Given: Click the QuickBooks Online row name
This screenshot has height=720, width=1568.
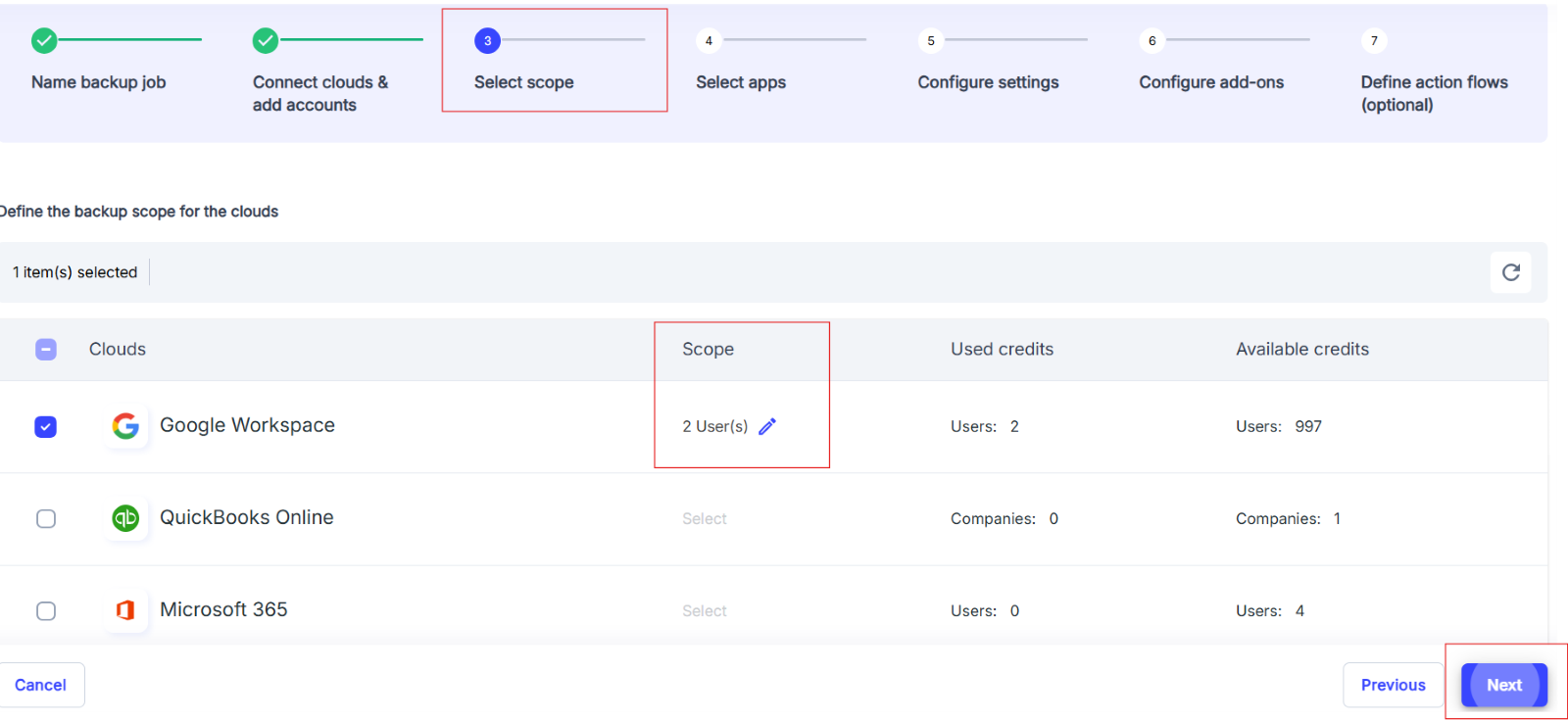Looking at the screenshot, I should (247, 517).
